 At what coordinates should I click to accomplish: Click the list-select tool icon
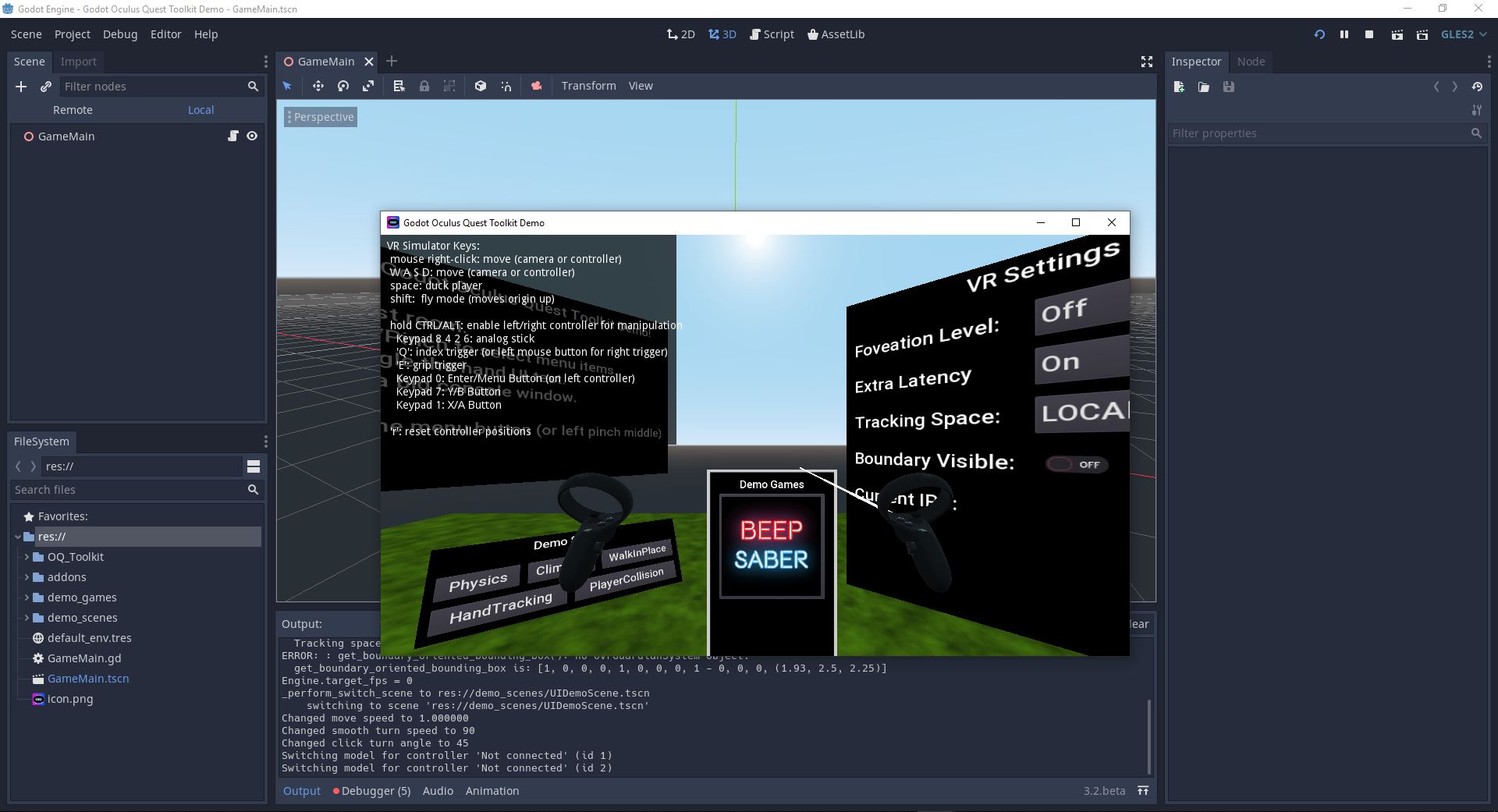pos(399,86)
